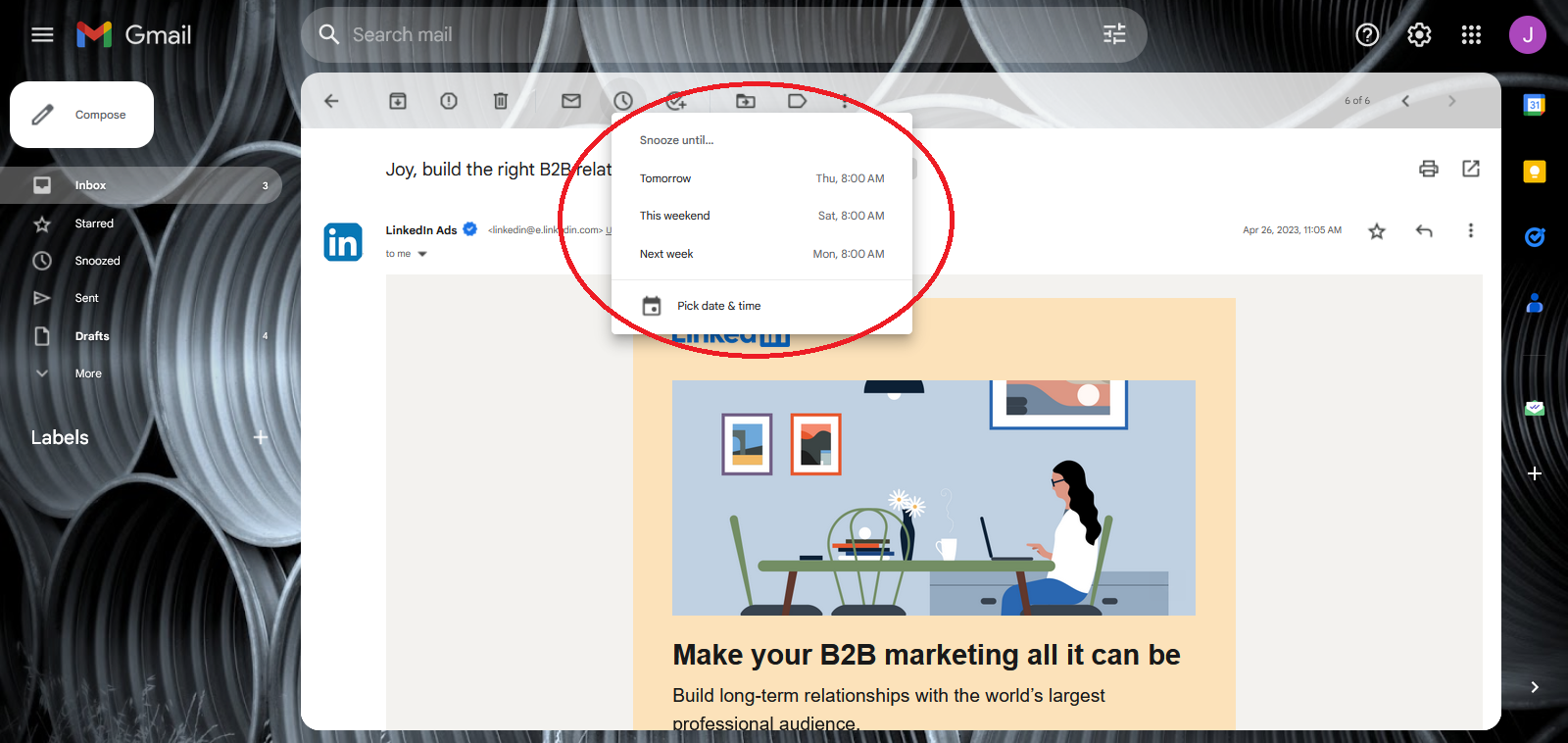Go back to inbox arrow
Viewport: 1568px width, 743px height.
[x=331, y=101]
